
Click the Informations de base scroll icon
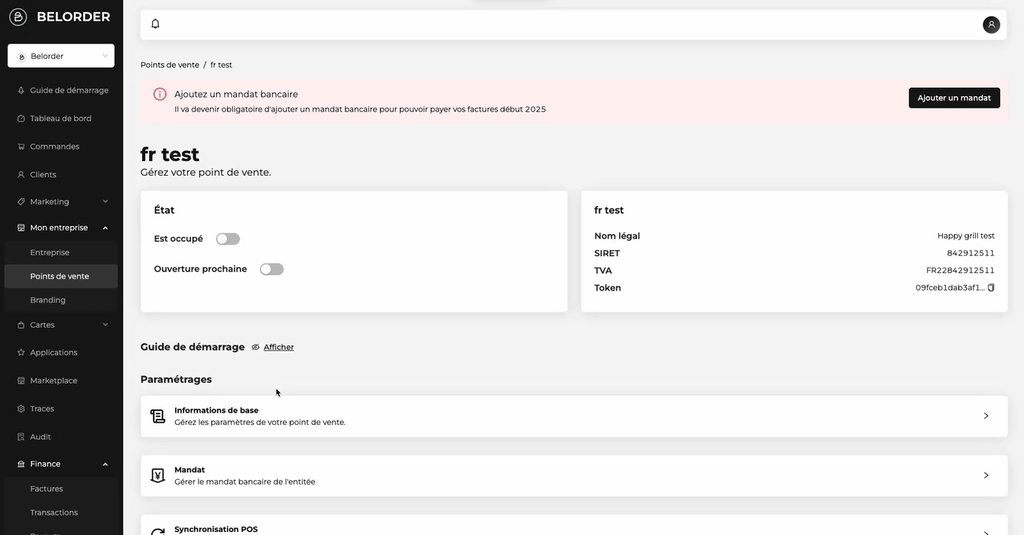point(157,416)
